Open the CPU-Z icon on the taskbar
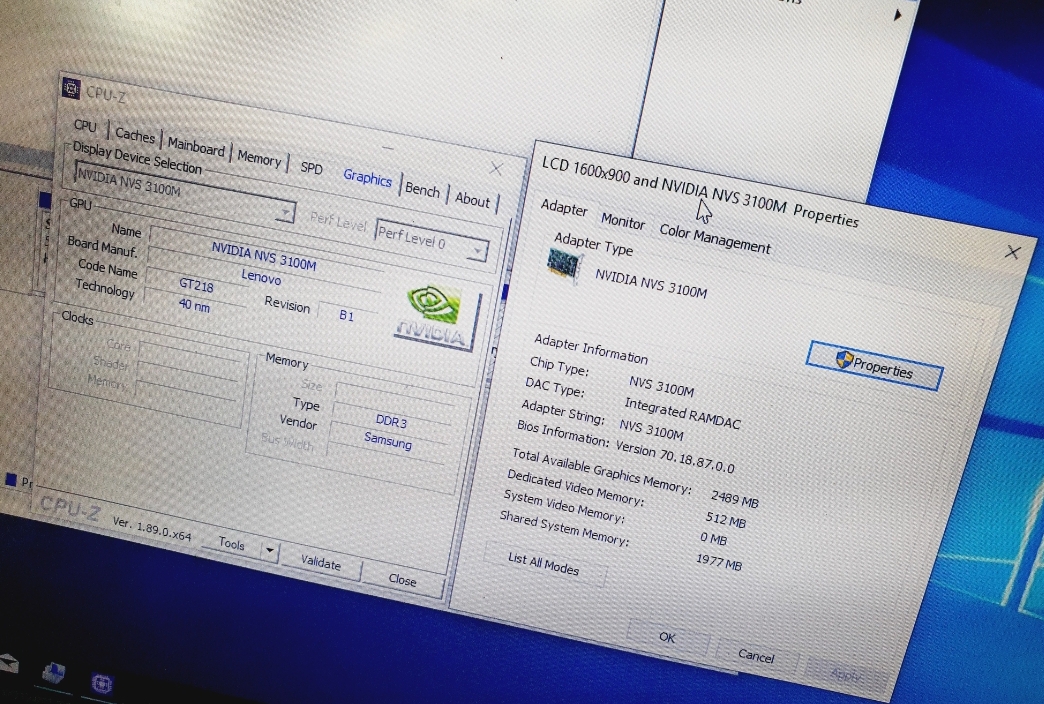The image size is (1044, 704). (101, 684)
